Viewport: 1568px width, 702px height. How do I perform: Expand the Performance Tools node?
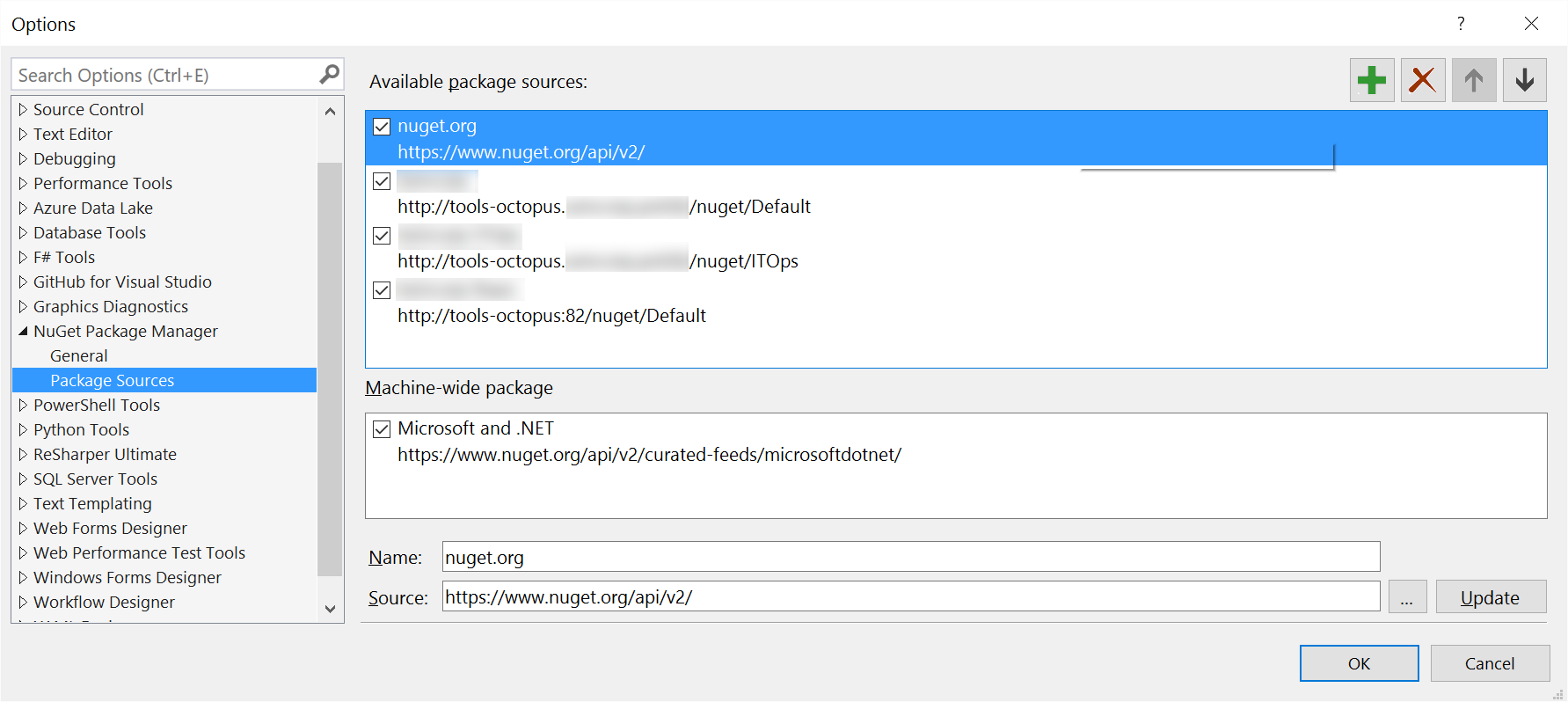[23, 184]
